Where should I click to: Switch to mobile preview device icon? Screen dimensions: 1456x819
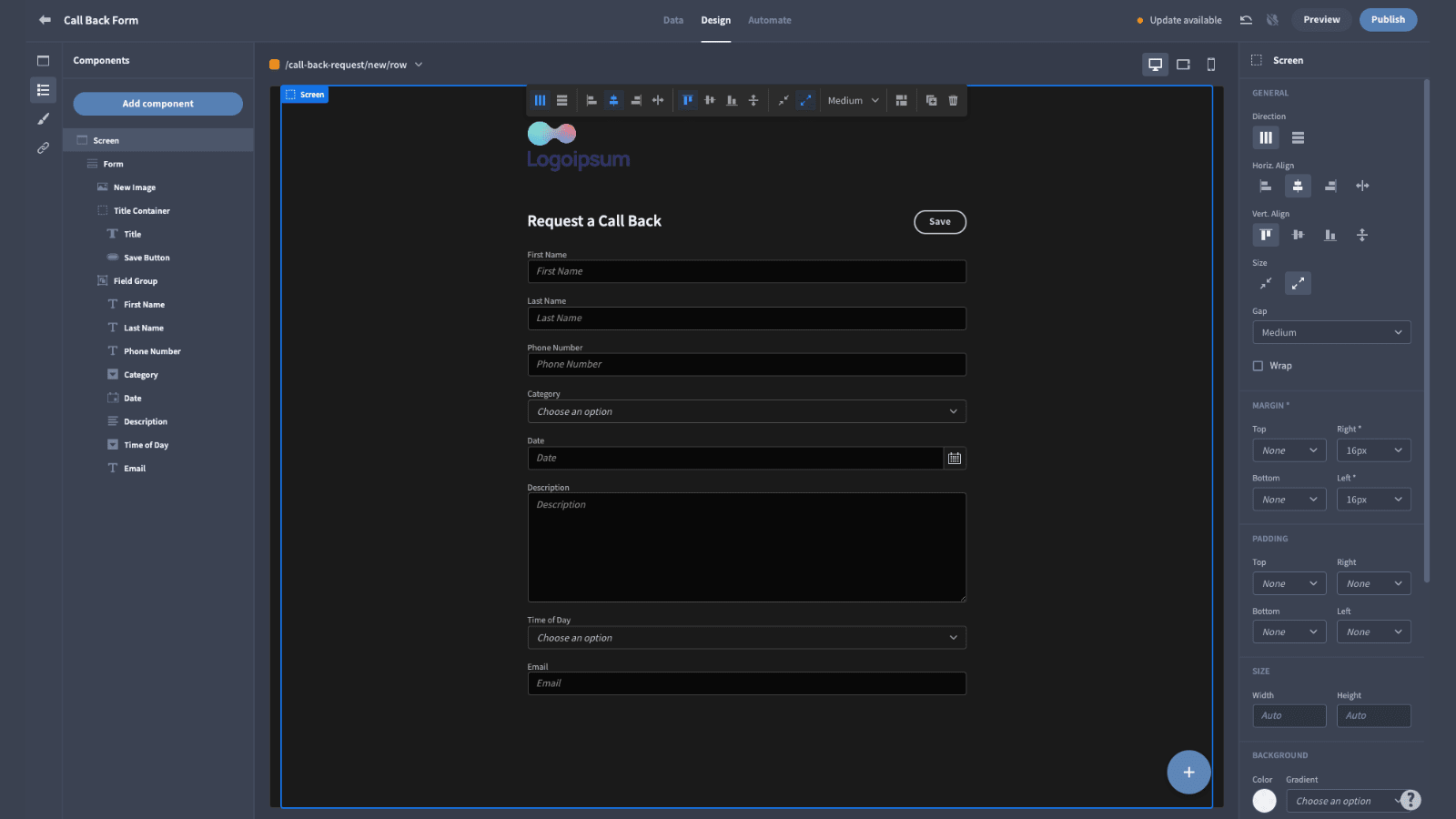coord(1210,65)
